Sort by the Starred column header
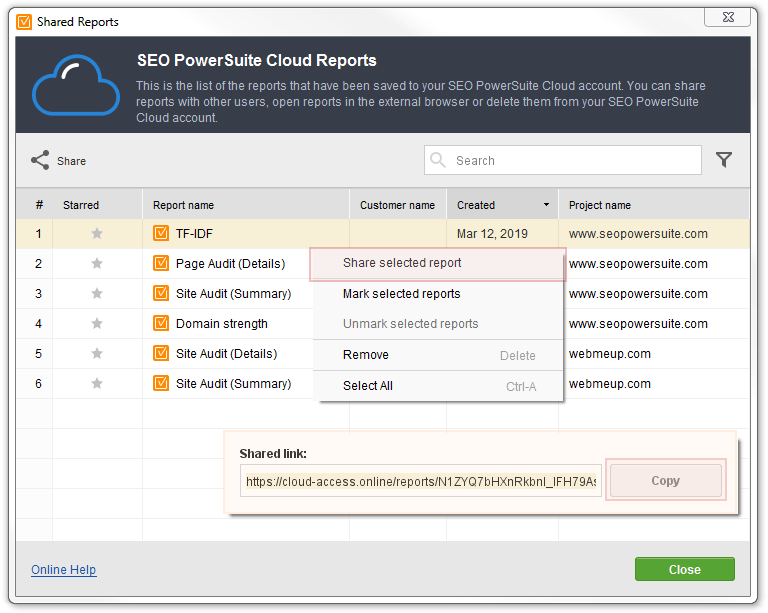The image size is (768, 613). (x=97, y=205)
